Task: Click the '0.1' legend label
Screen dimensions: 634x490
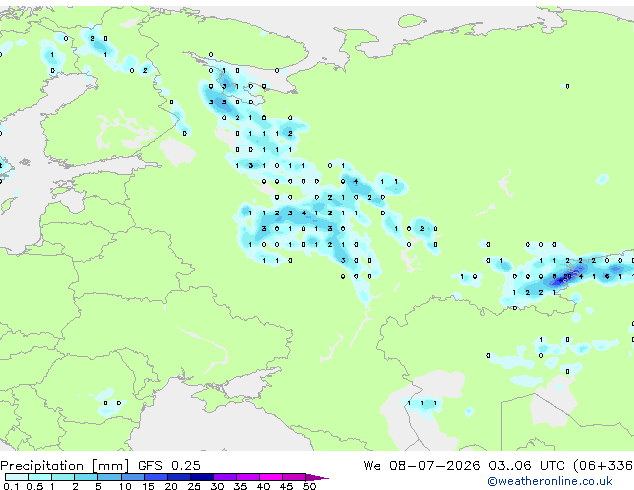Action: pos(11,486)
